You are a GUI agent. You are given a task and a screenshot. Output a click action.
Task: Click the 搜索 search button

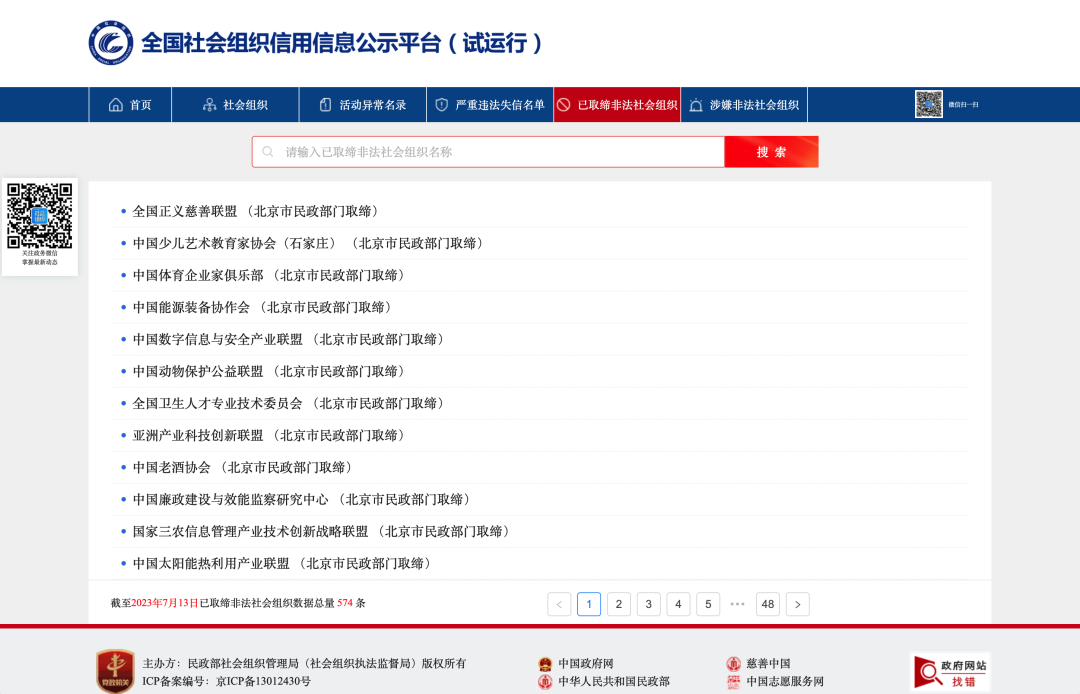pos(771,151)
